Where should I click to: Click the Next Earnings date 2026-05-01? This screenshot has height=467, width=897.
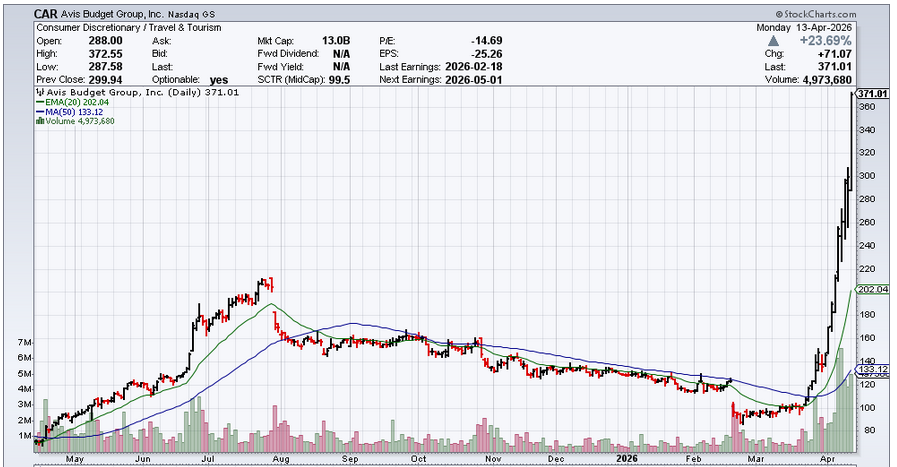click(474, 80)
